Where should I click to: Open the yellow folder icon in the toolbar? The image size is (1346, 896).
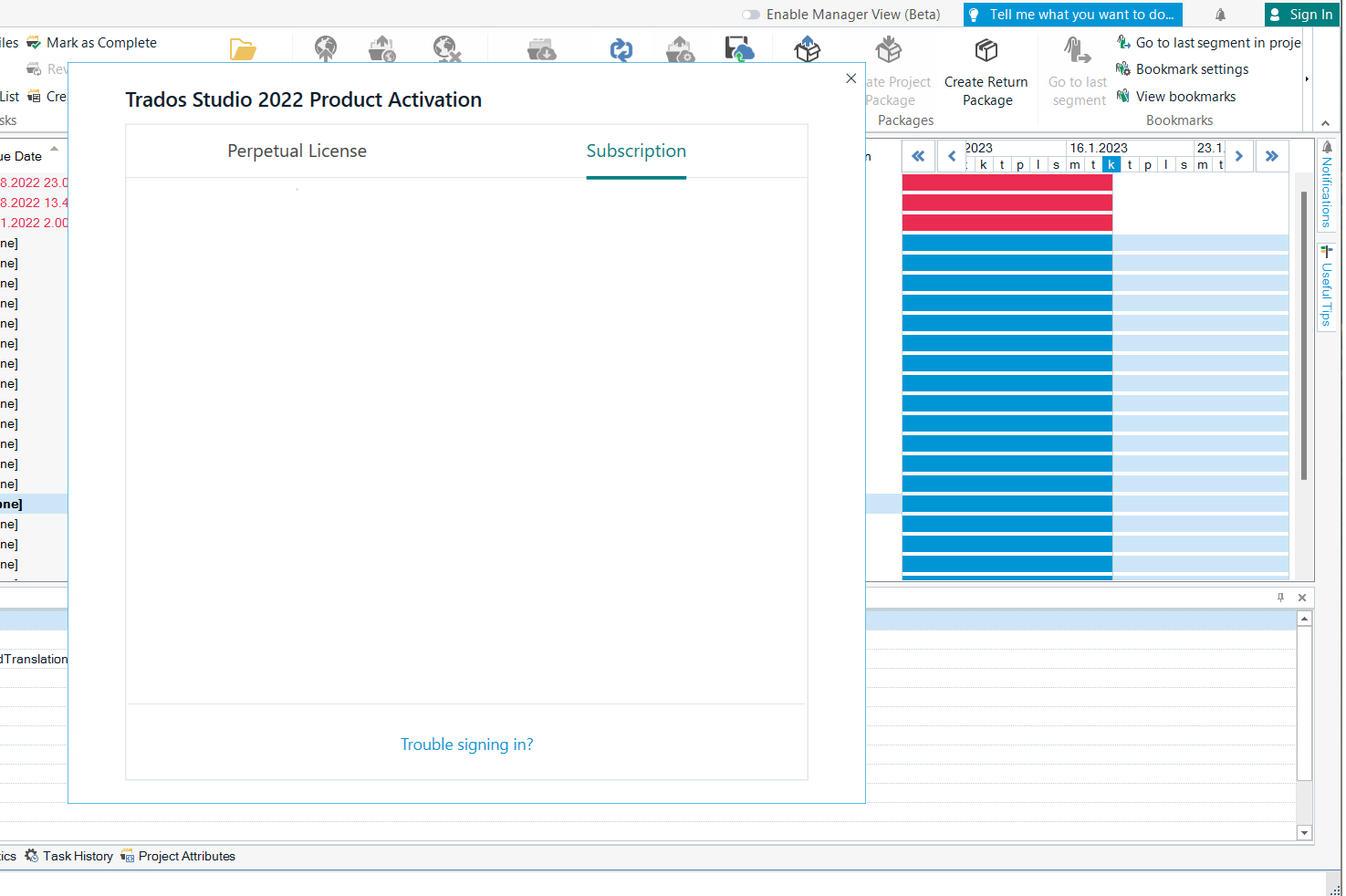point(243,49)
